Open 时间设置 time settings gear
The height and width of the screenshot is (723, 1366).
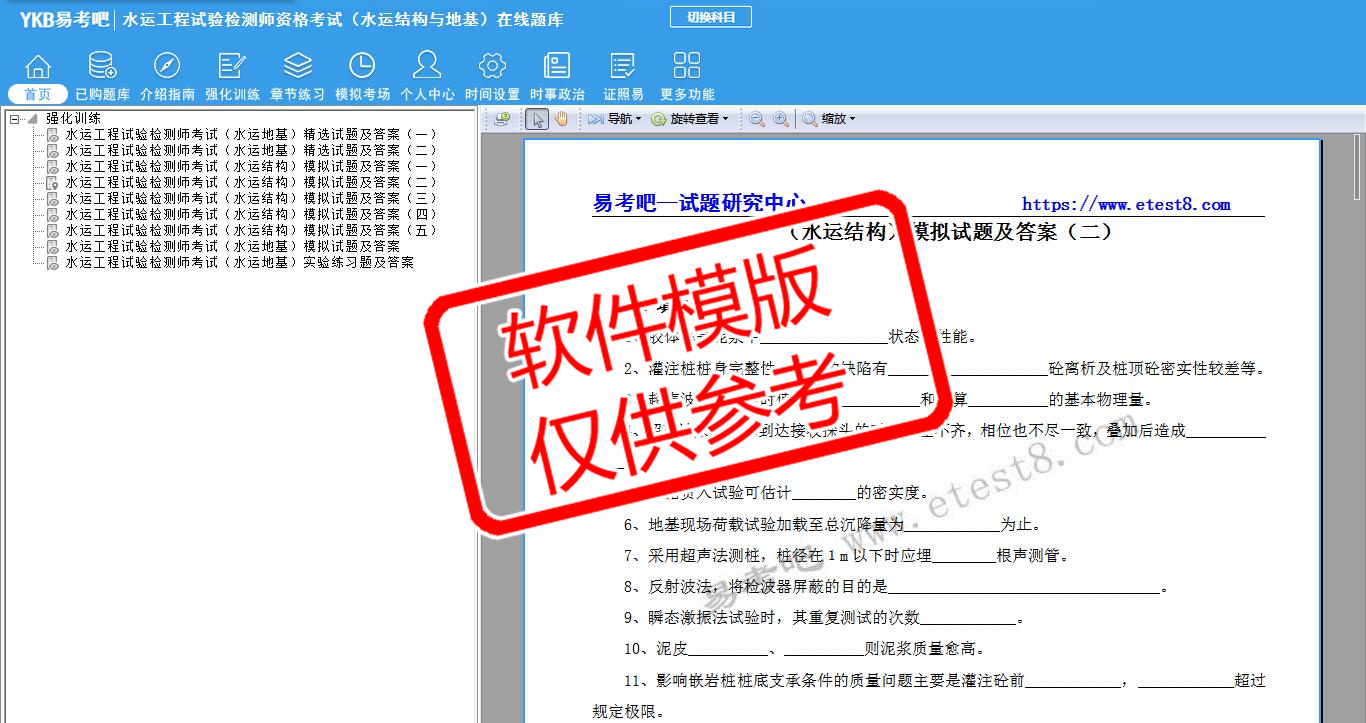[x=492, y=77]
